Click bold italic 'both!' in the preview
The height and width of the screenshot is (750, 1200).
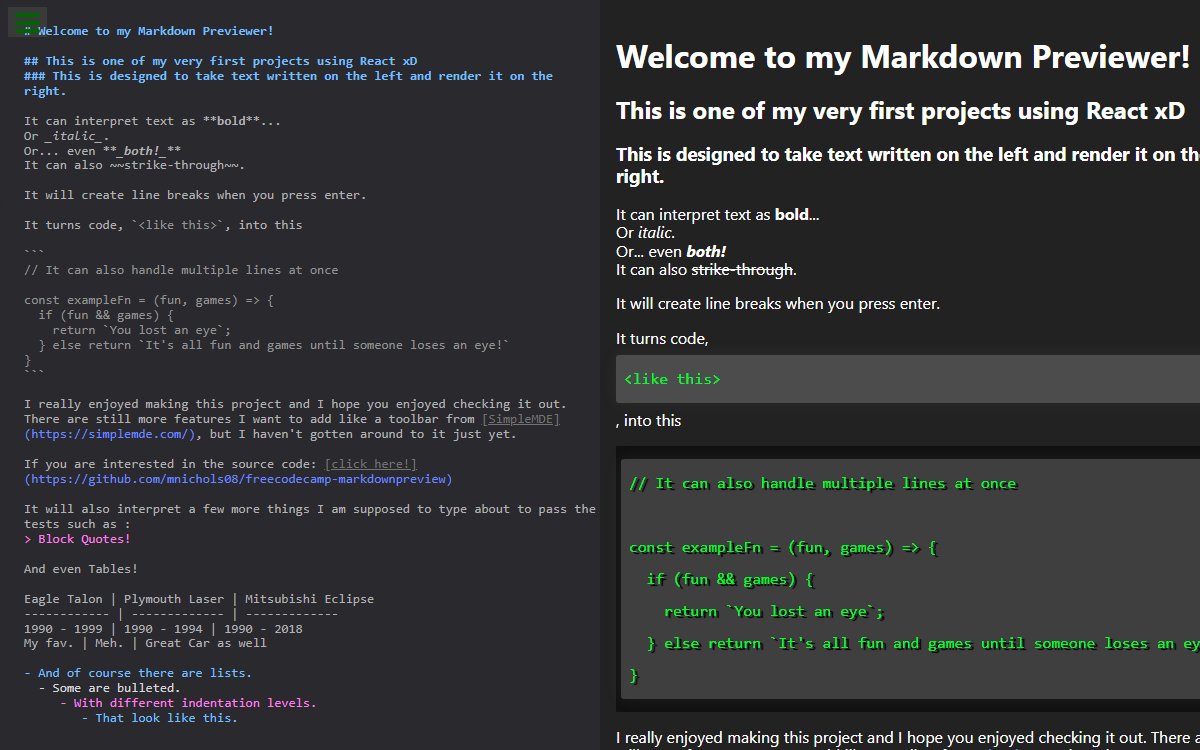tap(706, 252)
